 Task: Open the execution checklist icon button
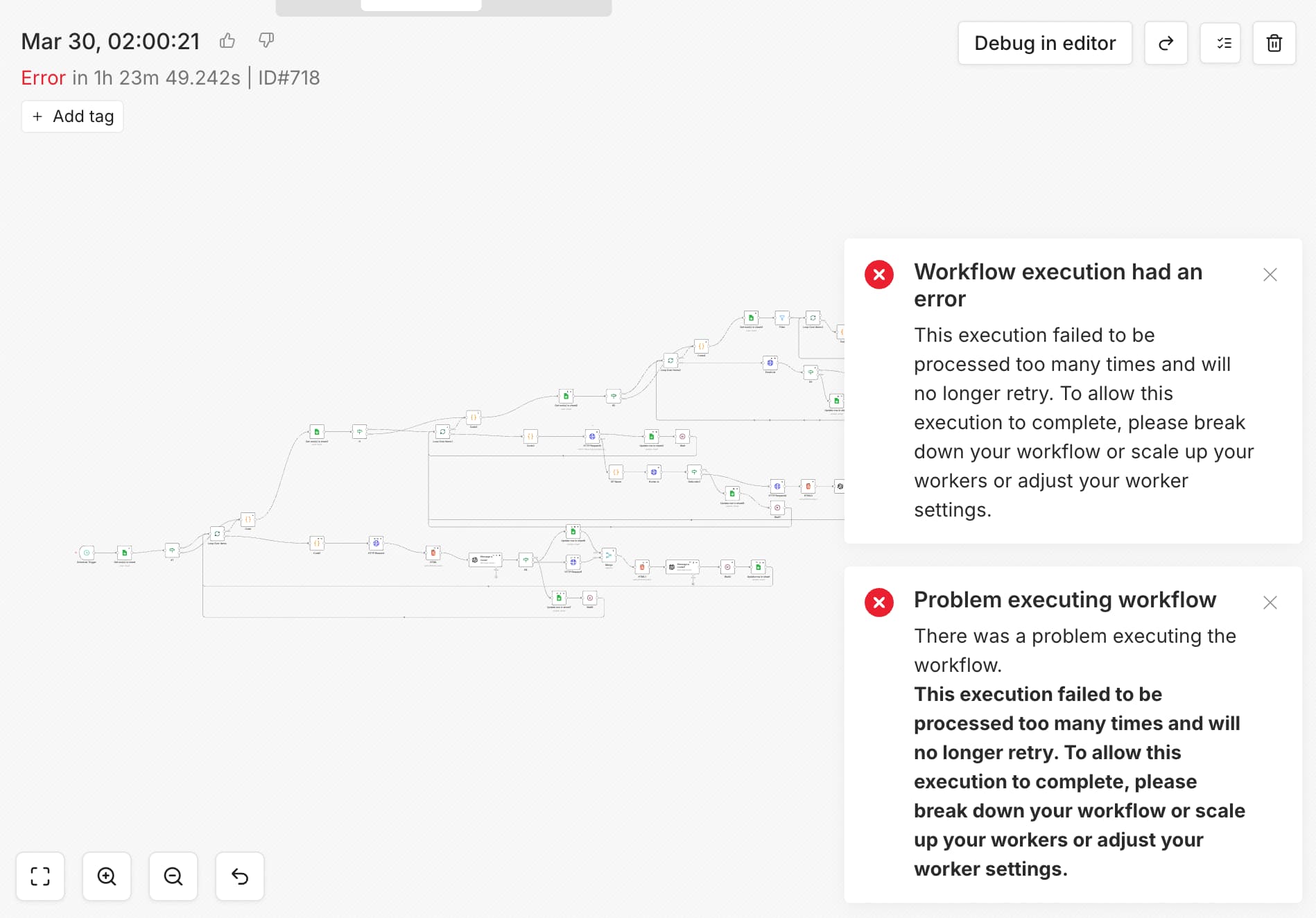[1220, 43]
